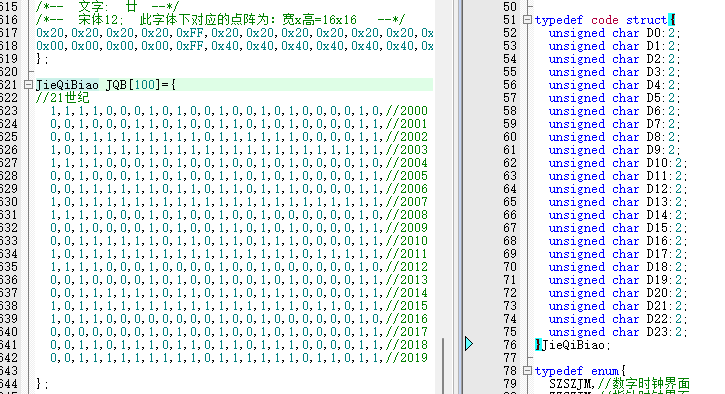Click the year comment '//2011'
The image size is (725, 394).
[407, 254]
